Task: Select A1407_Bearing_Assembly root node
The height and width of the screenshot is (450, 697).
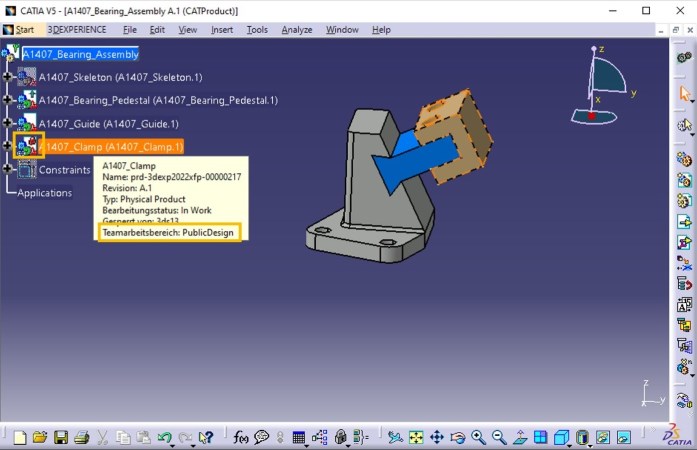Action: pyautogui.click(x=80, y=54)
